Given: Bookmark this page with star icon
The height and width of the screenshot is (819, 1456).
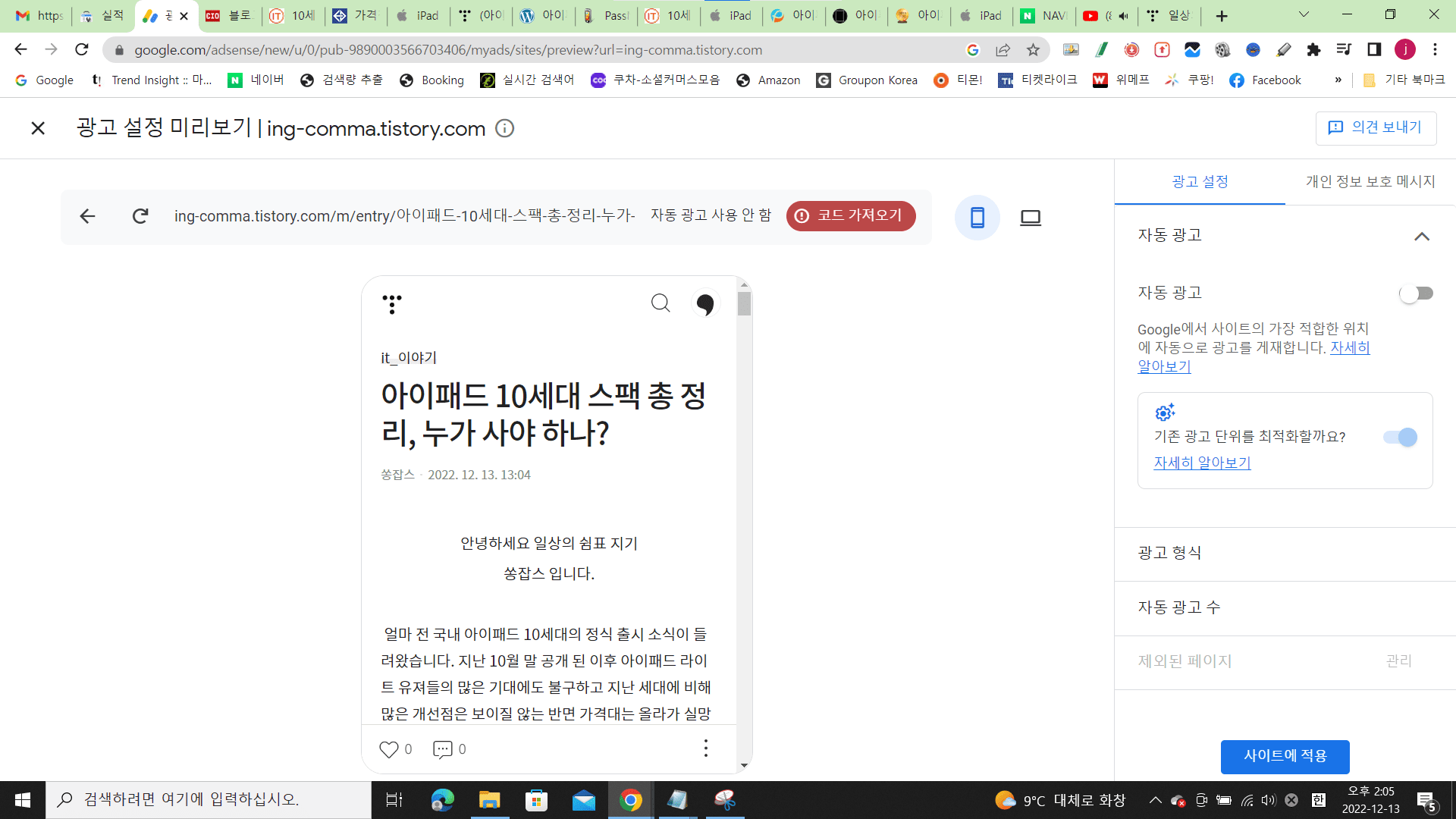Looking at the screenshot, I should click(x=1033, y=50).
